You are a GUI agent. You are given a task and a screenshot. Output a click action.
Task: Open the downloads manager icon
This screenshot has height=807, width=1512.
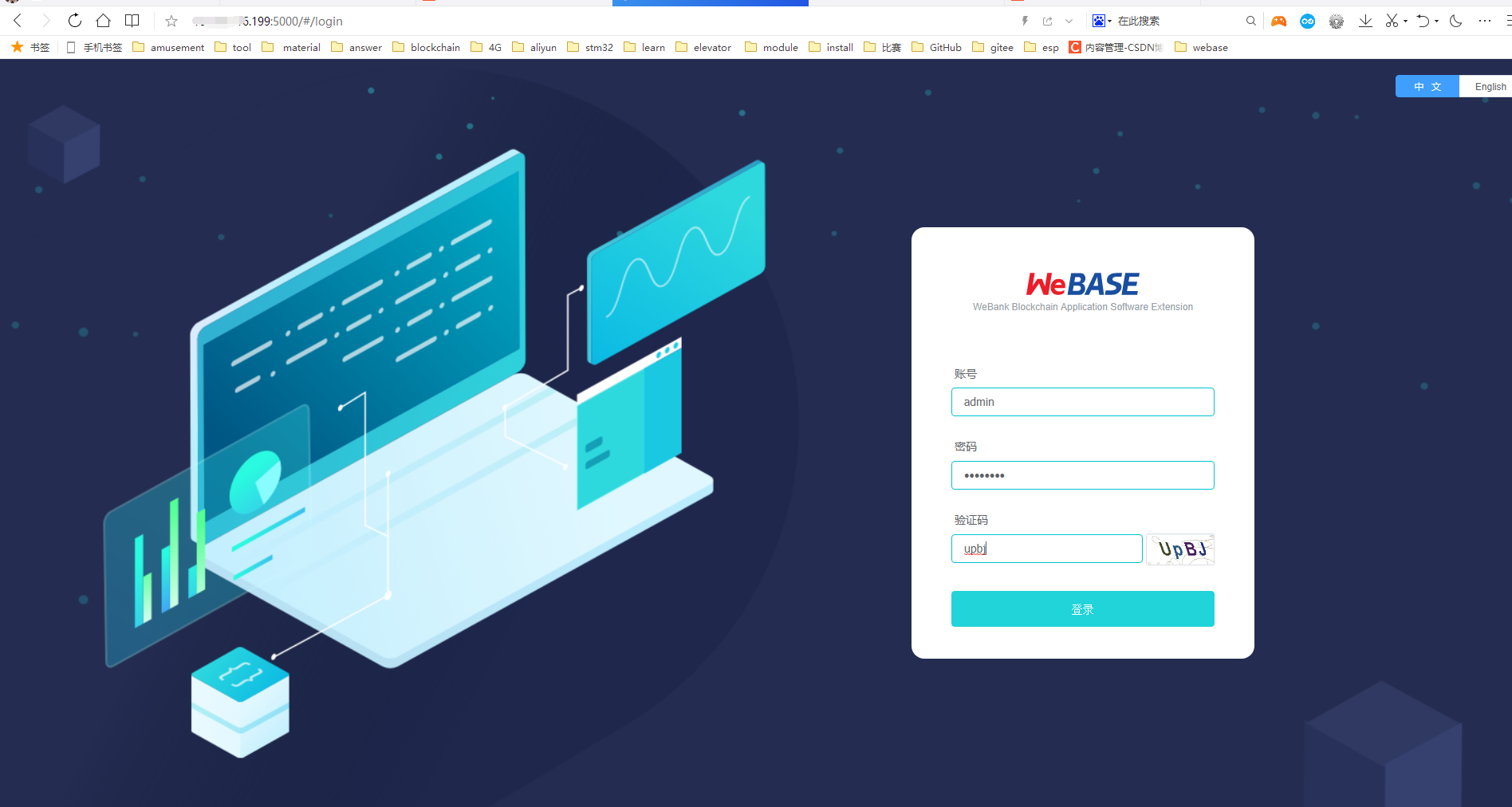pos(1365,21)
